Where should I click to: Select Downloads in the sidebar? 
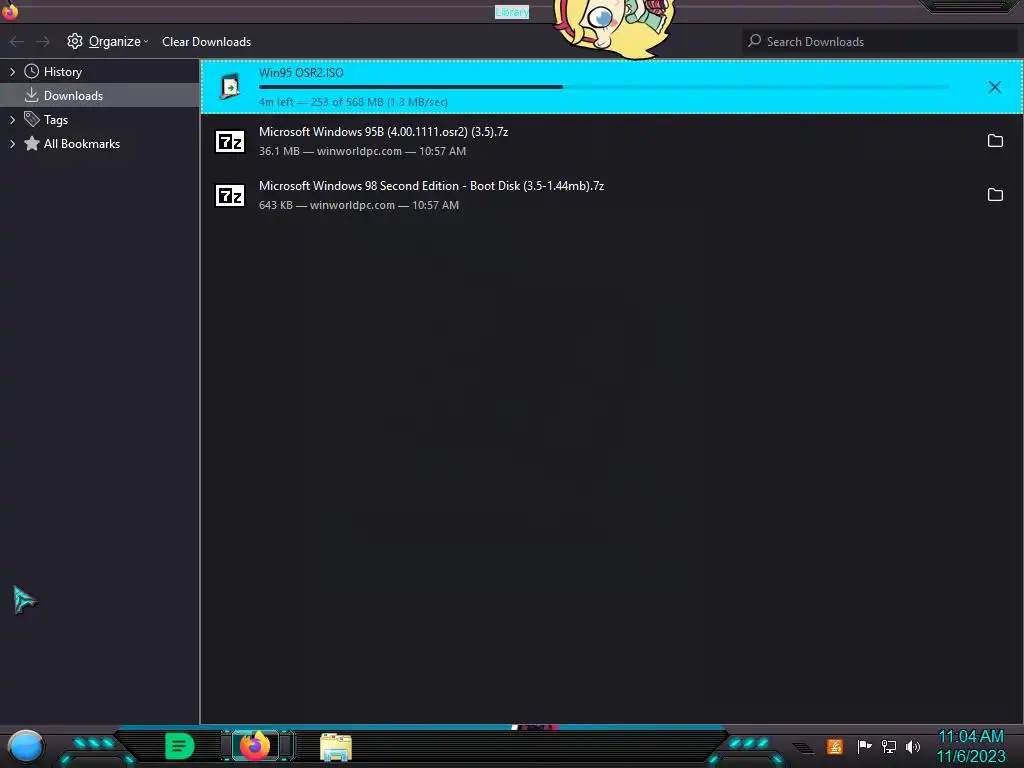[100, 95]
